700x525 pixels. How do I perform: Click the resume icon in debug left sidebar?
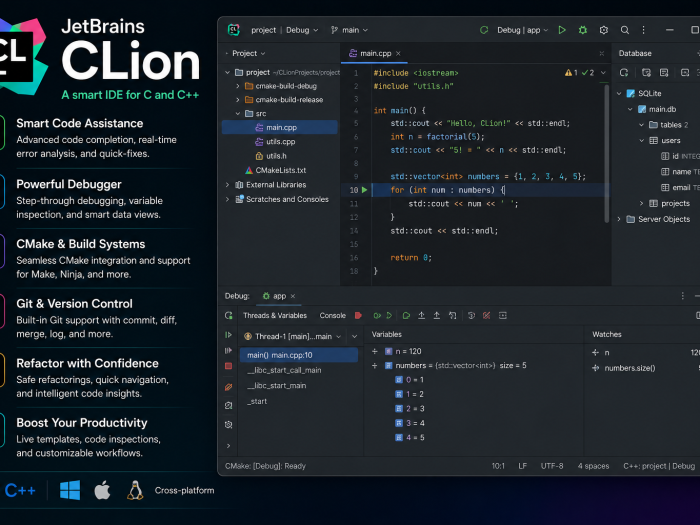click(x=229, y=335)
